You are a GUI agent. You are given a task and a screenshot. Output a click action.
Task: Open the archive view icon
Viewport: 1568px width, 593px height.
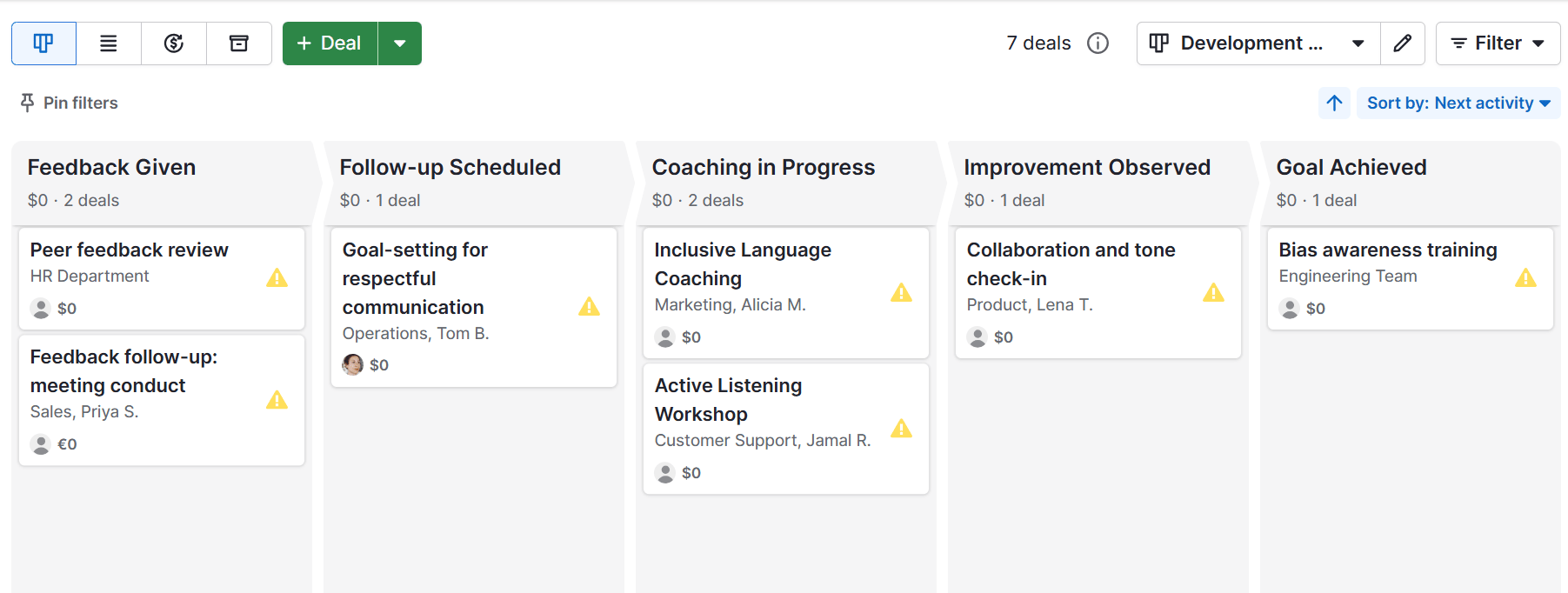click(239, 43)
